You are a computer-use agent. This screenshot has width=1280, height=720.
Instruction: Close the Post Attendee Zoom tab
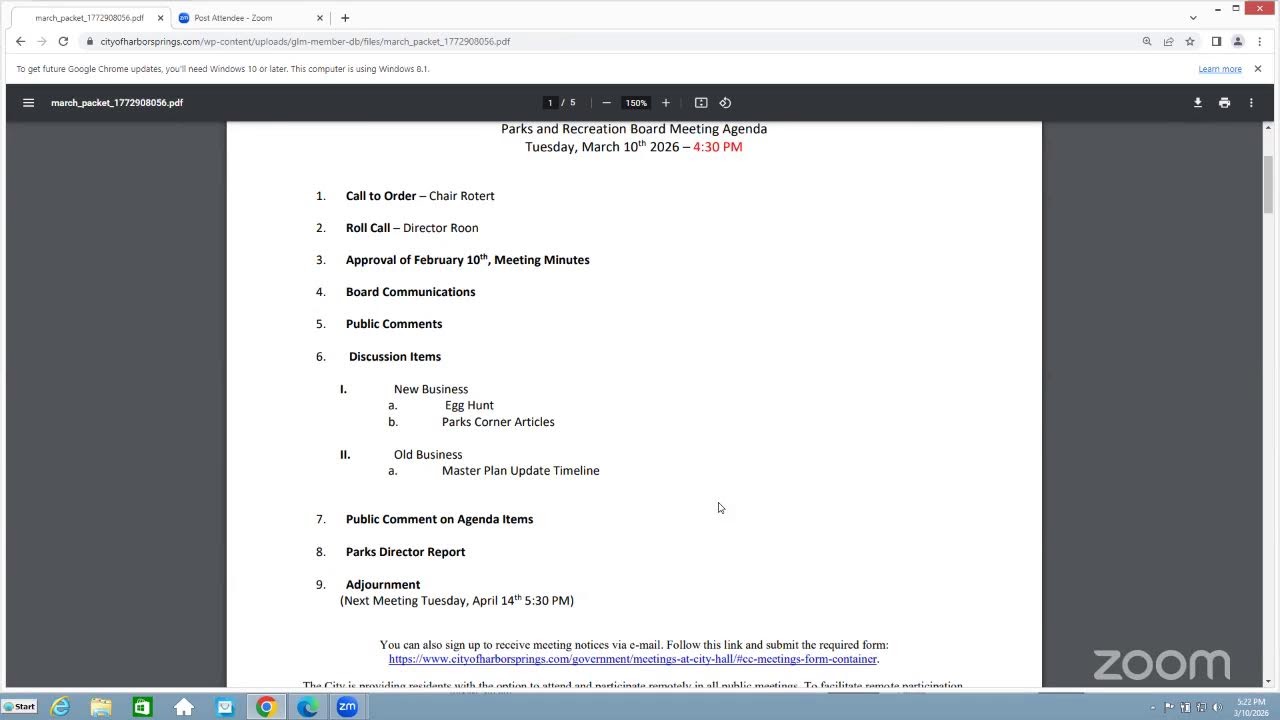pyautogui.click(x=320, y=18)
